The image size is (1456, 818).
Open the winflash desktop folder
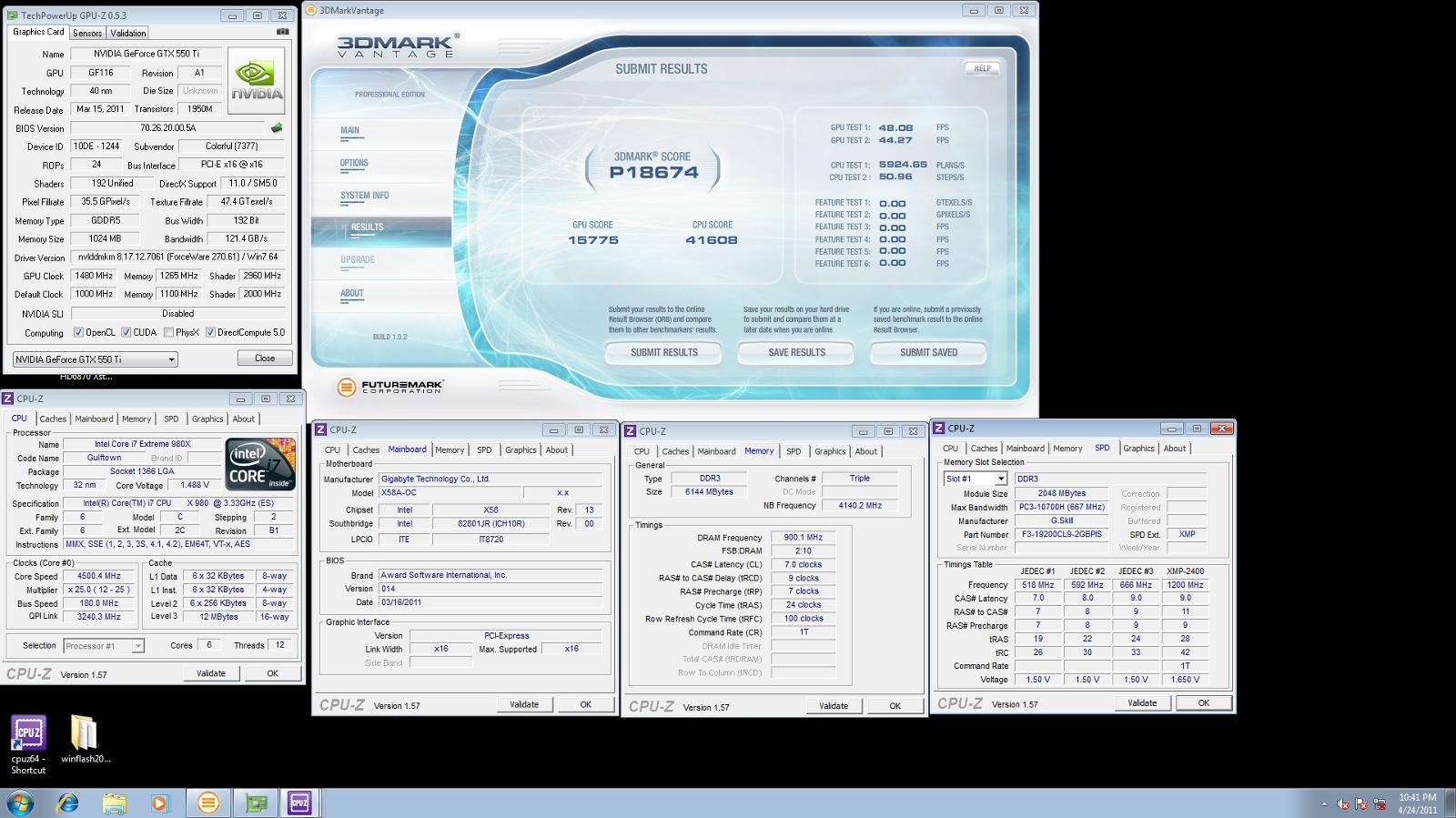(x=85, y=740)
